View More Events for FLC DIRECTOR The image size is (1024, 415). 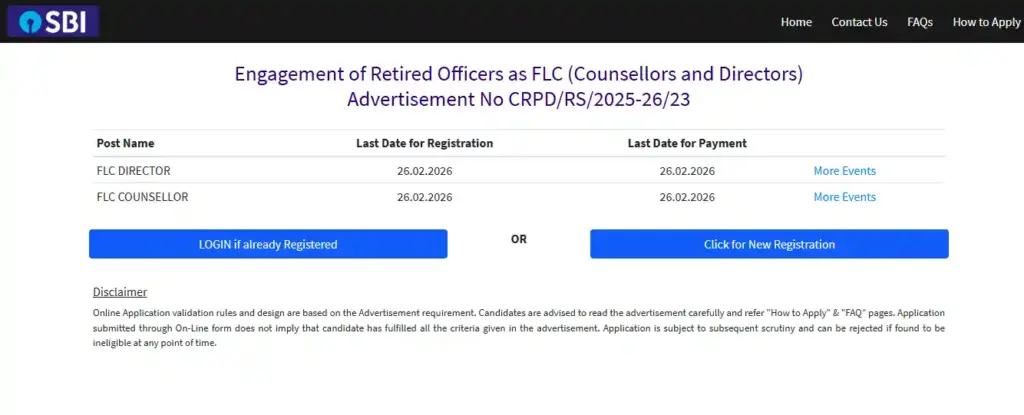(844, 171)
